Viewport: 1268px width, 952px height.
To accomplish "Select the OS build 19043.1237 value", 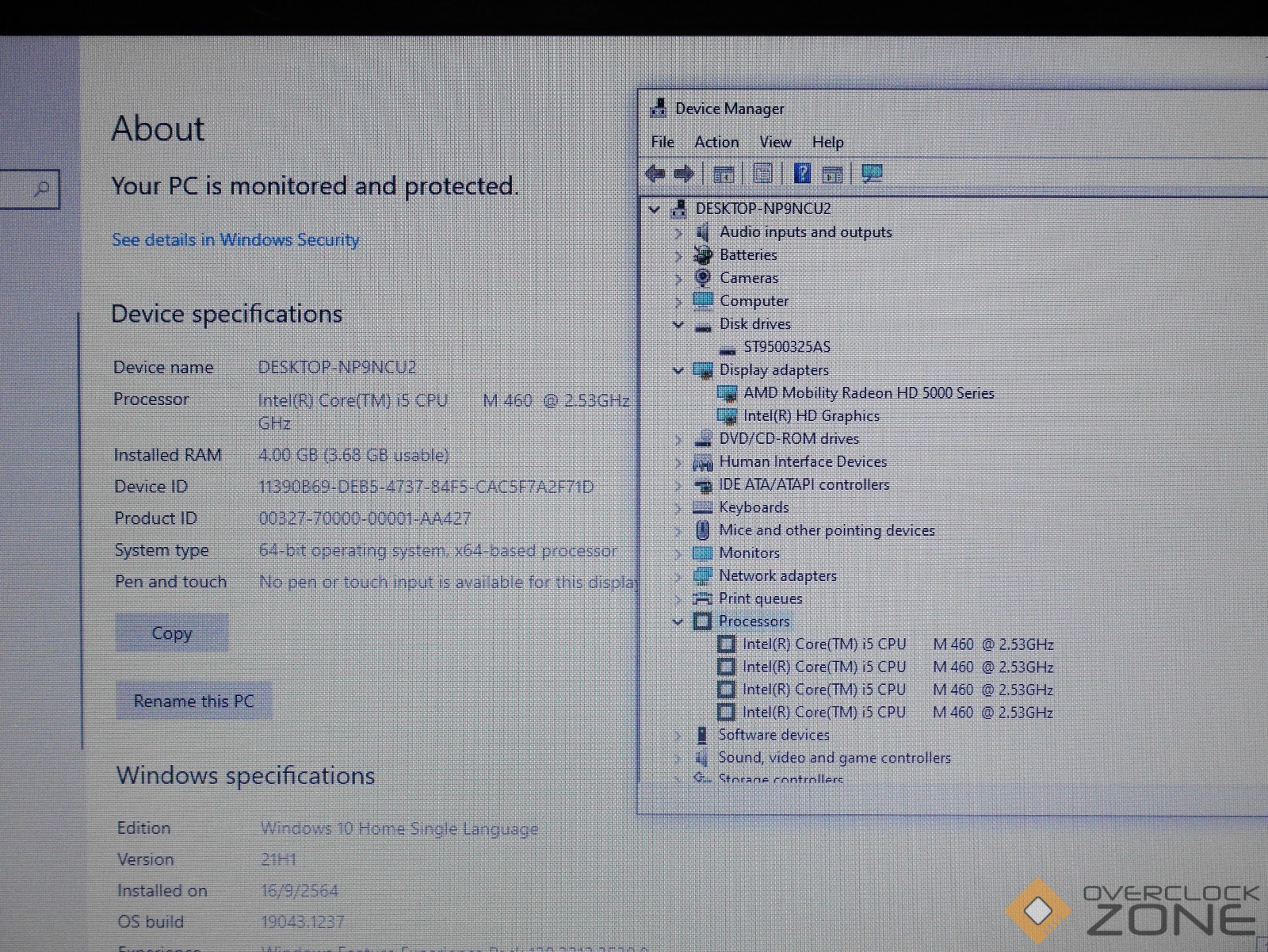I will [x=302, y=922].
